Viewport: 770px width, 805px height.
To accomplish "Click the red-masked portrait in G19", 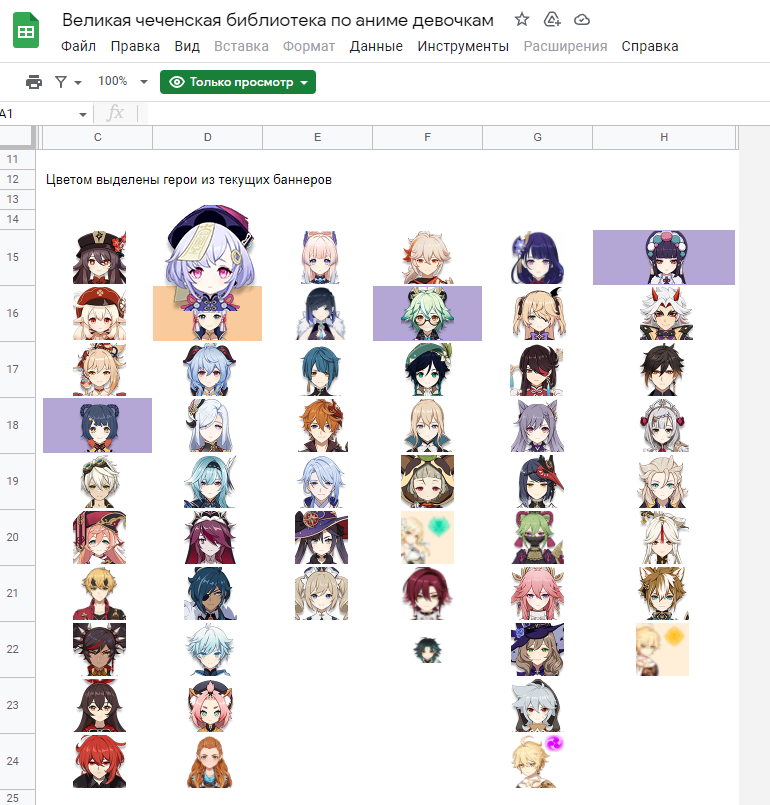I will pos(541,481).
